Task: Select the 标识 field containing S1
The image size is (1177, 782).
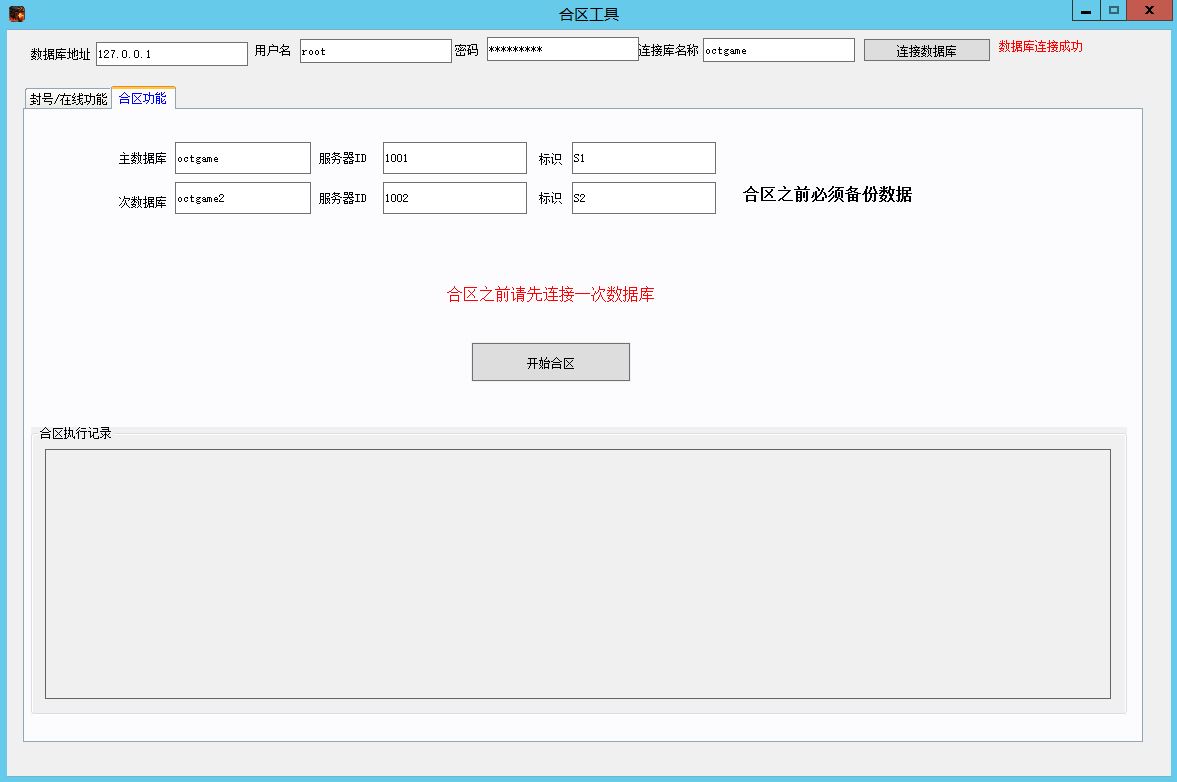Action: (x=643, y=158)
